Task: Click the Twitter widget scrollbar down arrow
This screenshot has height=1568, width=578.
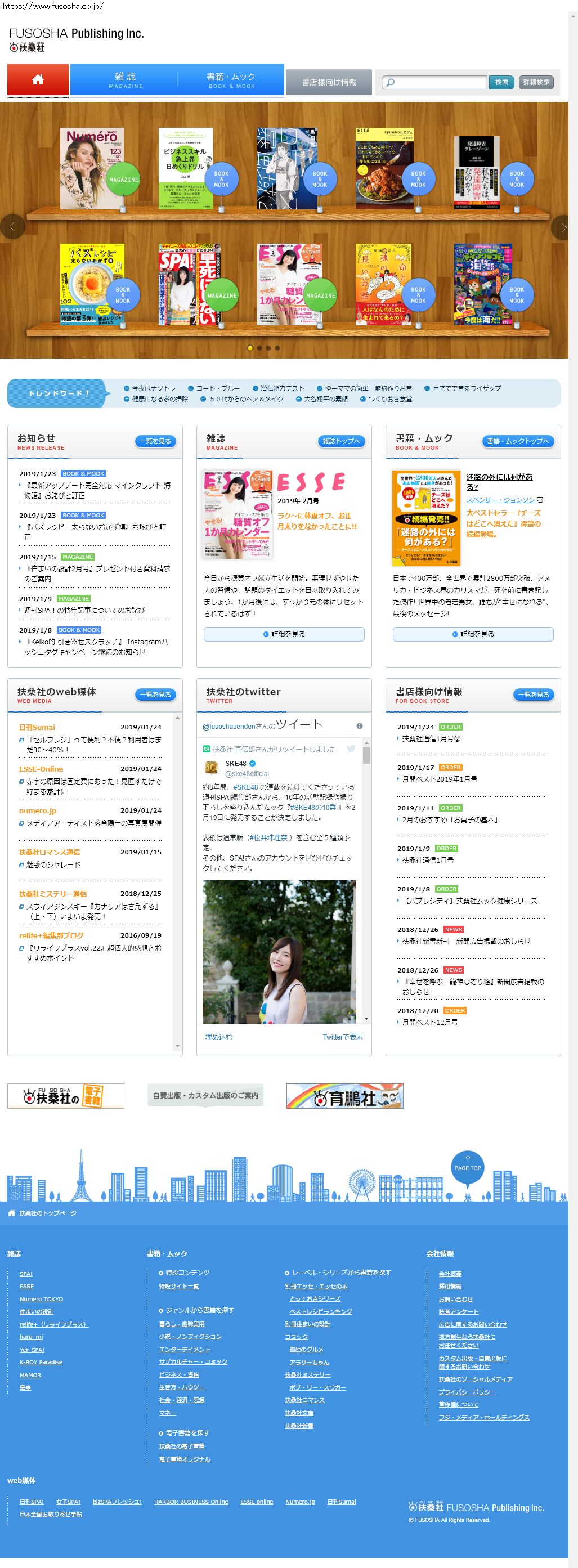Action: tap(367, 1018)
